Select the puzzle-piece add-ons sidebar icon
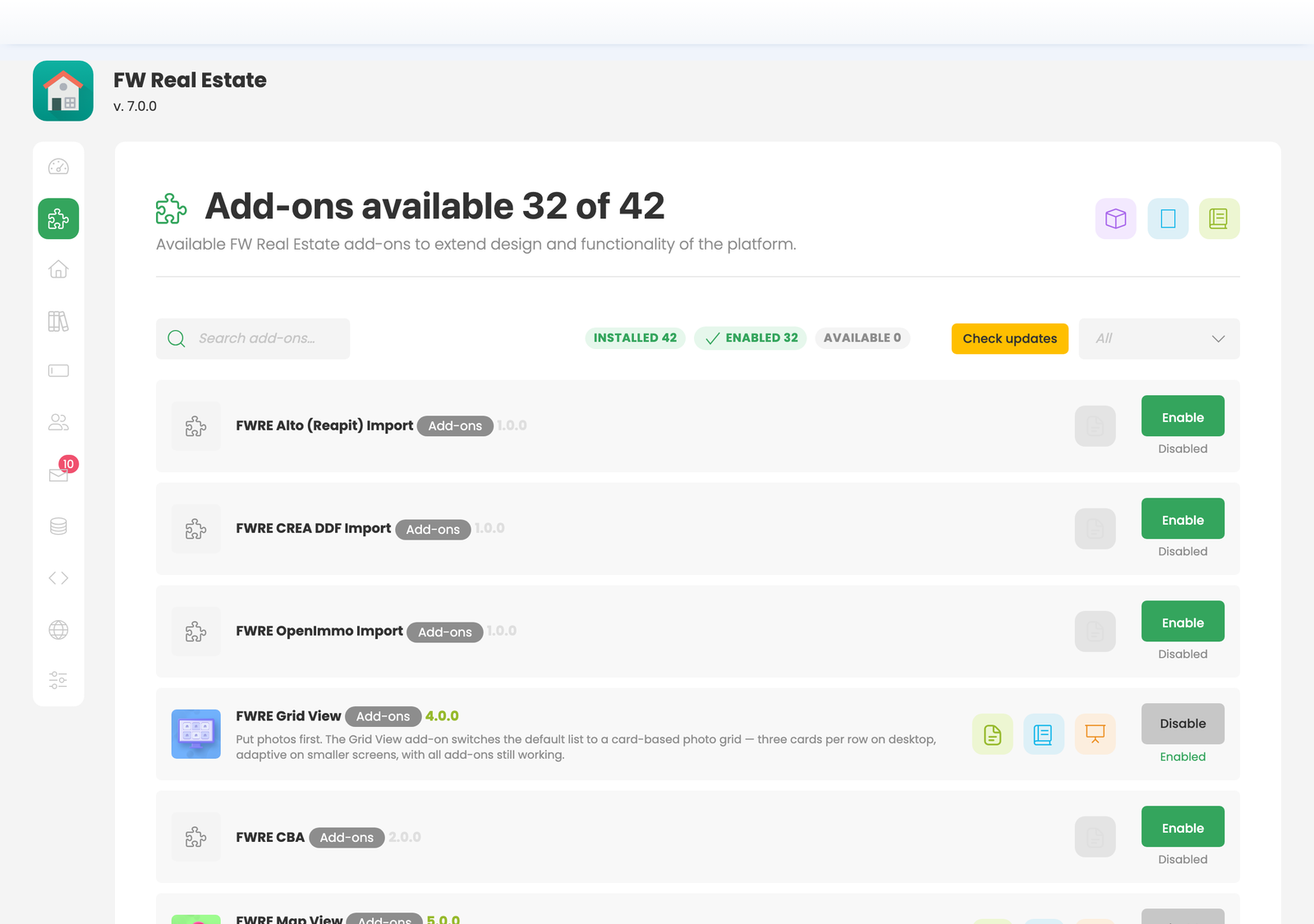The image size is (1314, 924). 58,218
